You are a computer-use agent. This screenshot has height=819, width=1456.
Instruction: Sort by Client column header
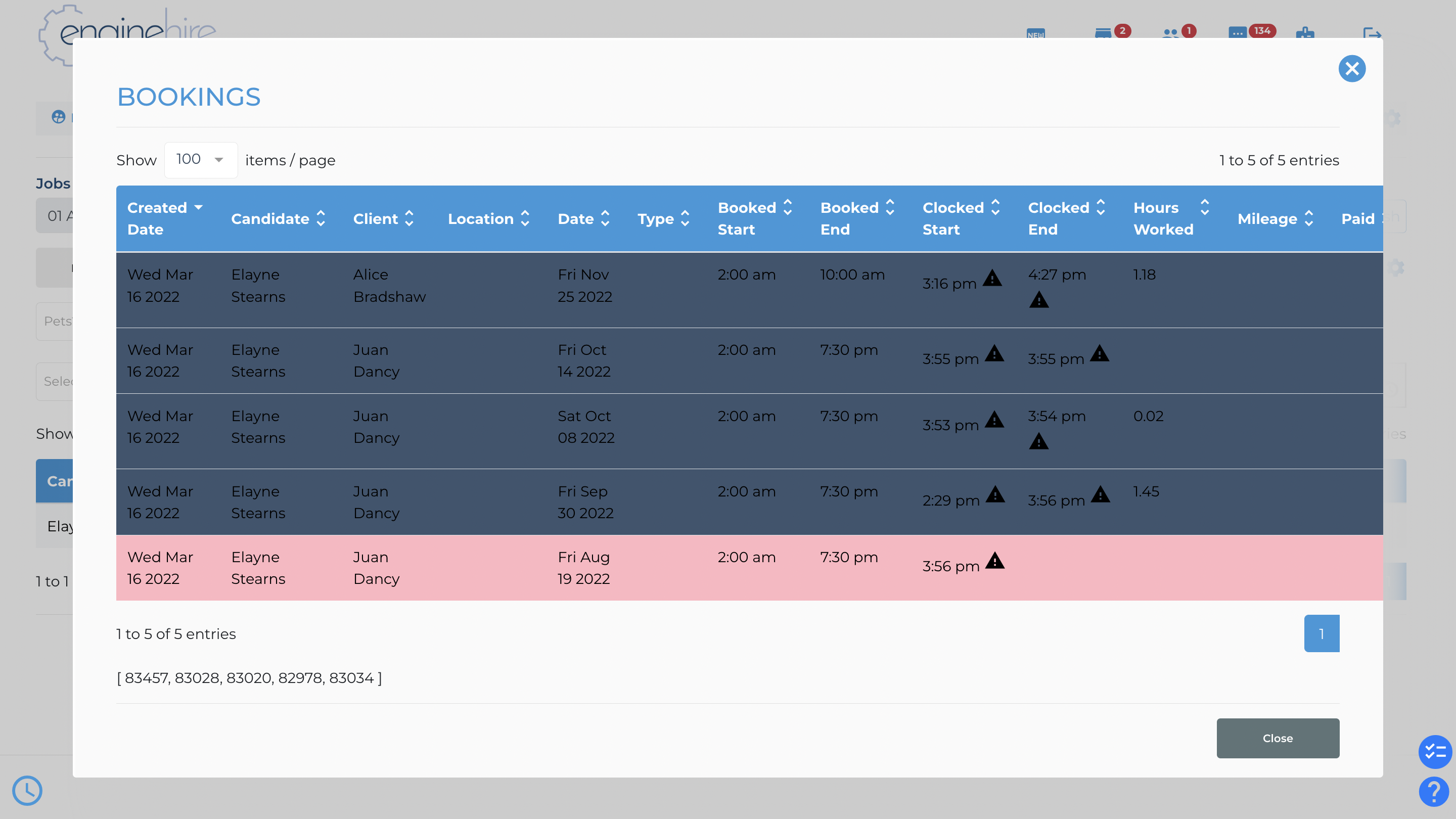[383, 218]
